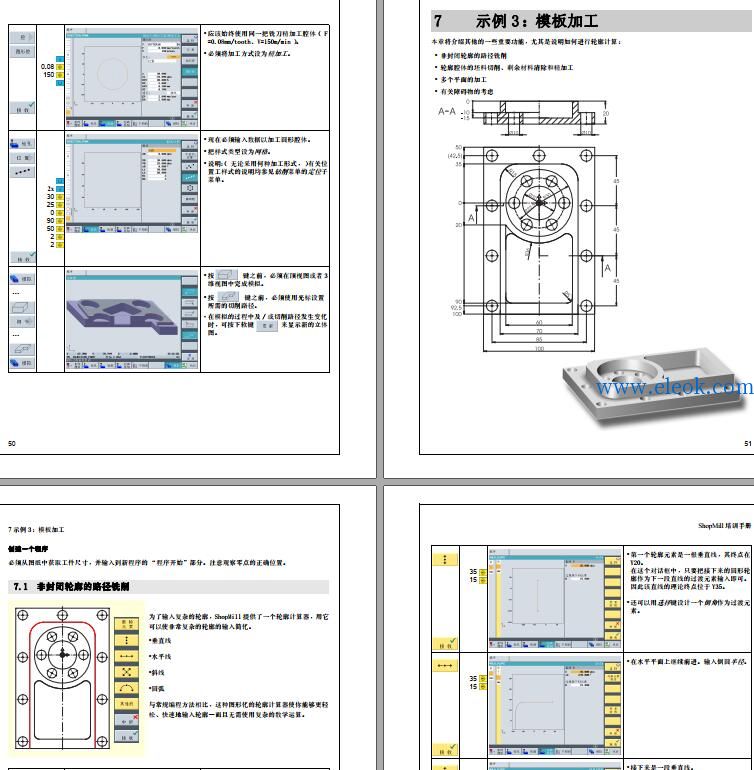Click the 3D block view softkey in the left column

coord(22,307)
